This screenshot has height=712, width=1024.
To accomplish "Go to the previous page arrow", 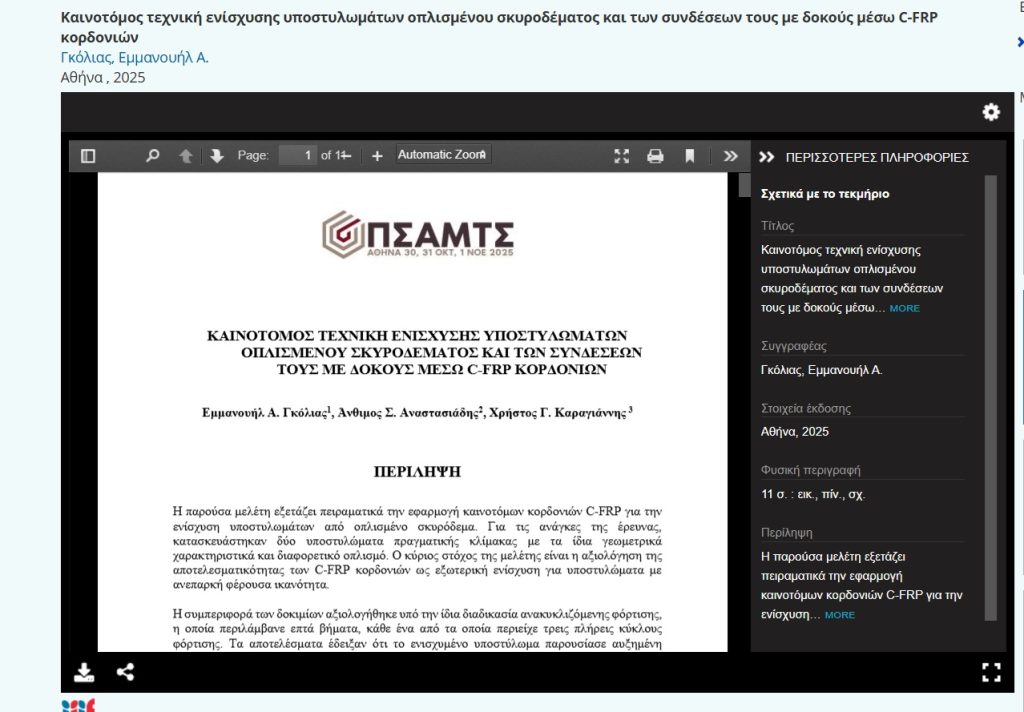I will tap(185, 155).
